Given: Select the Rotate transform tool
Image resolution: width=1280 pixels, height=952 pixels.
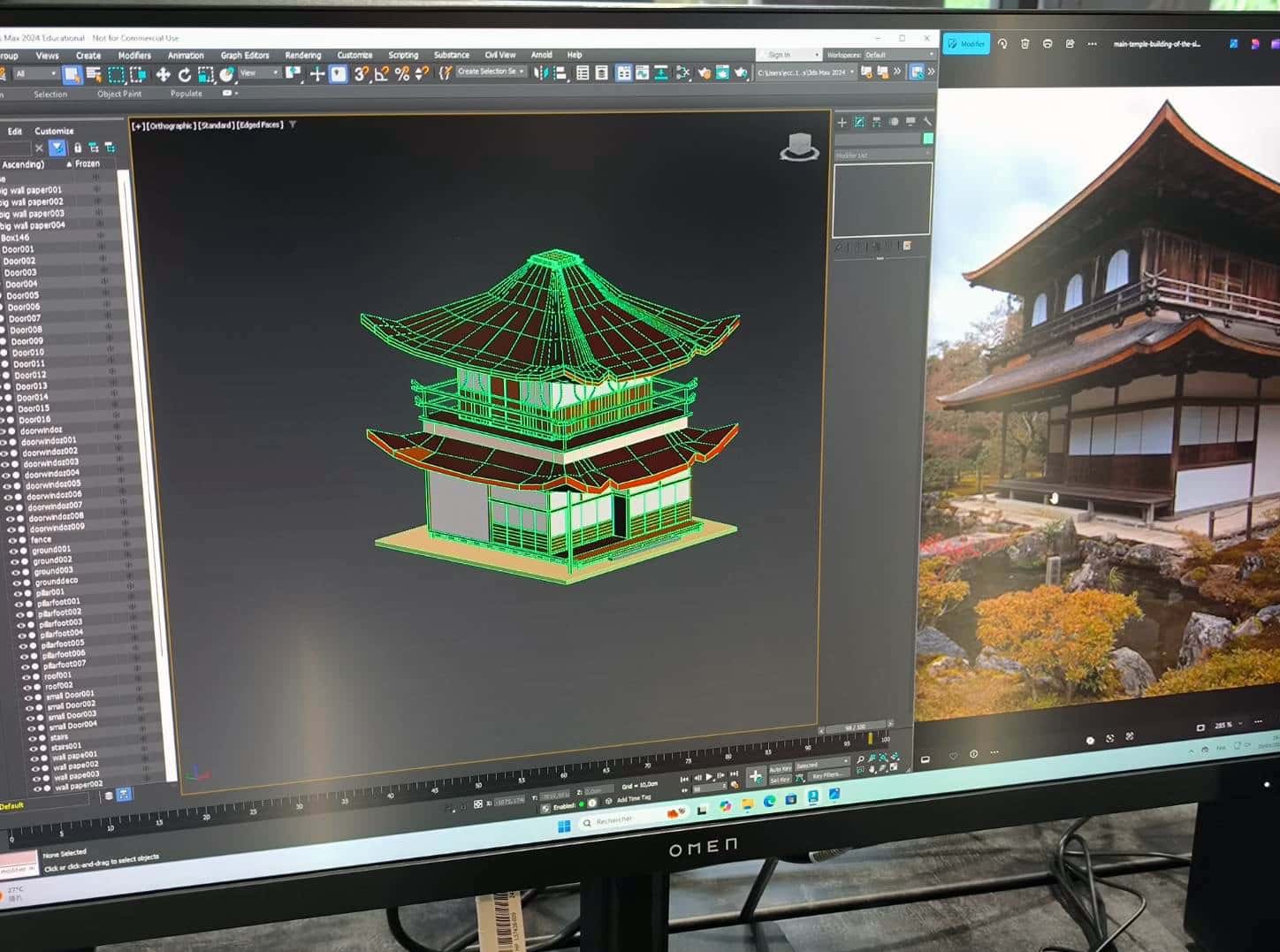Looking at the screenshot, I should [x=184, y=75].
